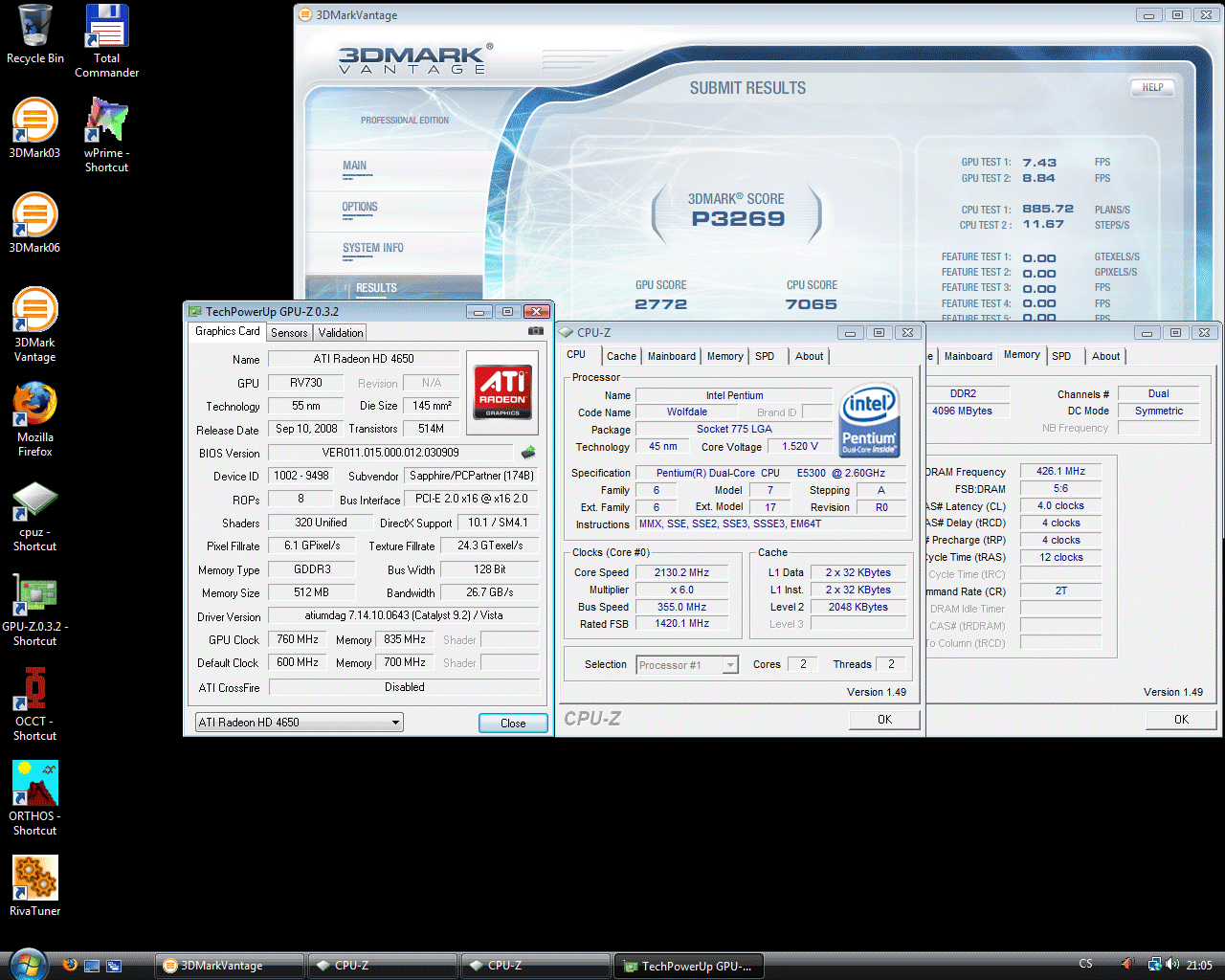Open the About tab in front CPU-Z
This screenshot has width=1225, height=980.
(x=809, y=356)
